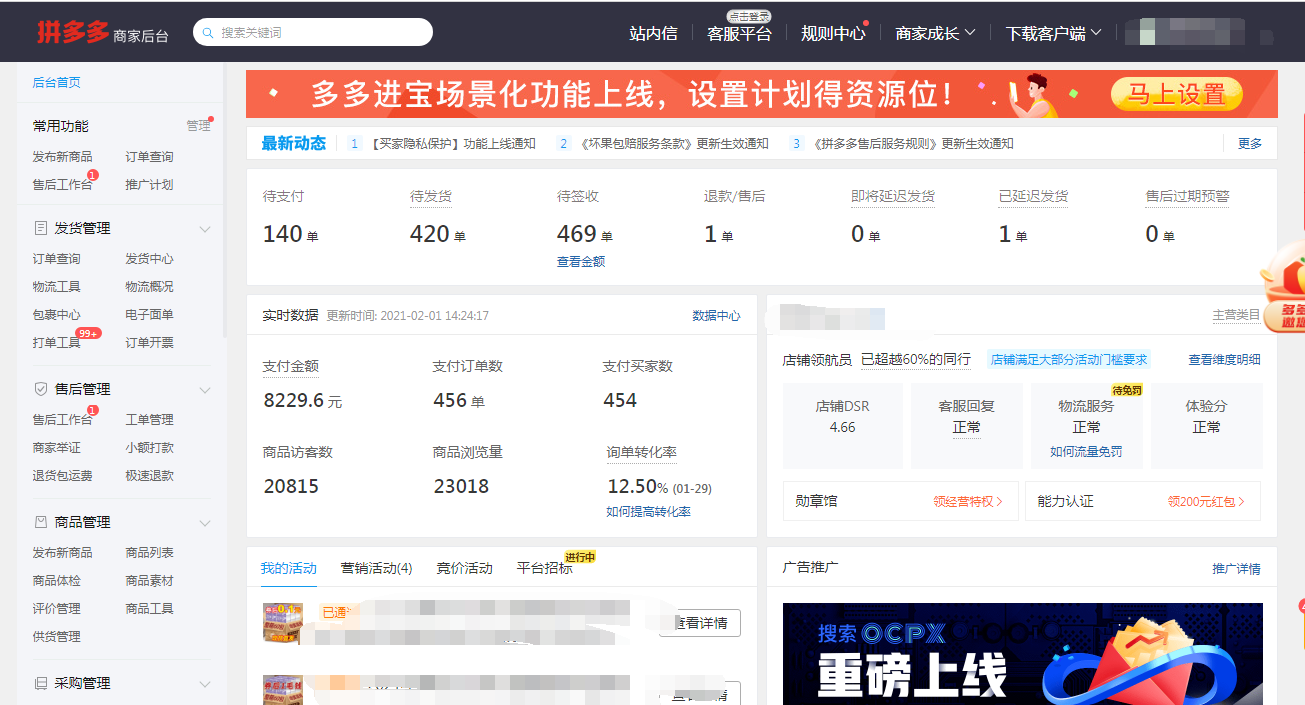
Task: Open 退货包运费 in sidebar
Action: pos(62,476)
